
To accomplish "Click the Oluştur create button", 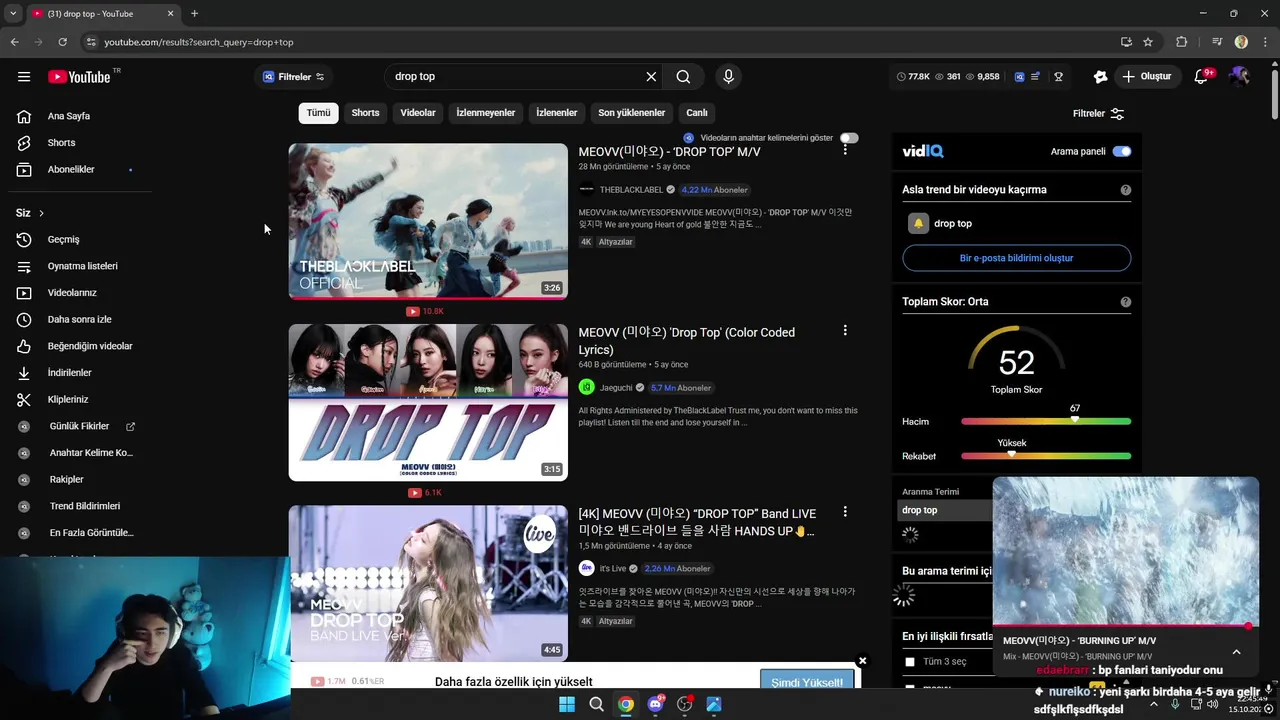I will pos(1147,76).
